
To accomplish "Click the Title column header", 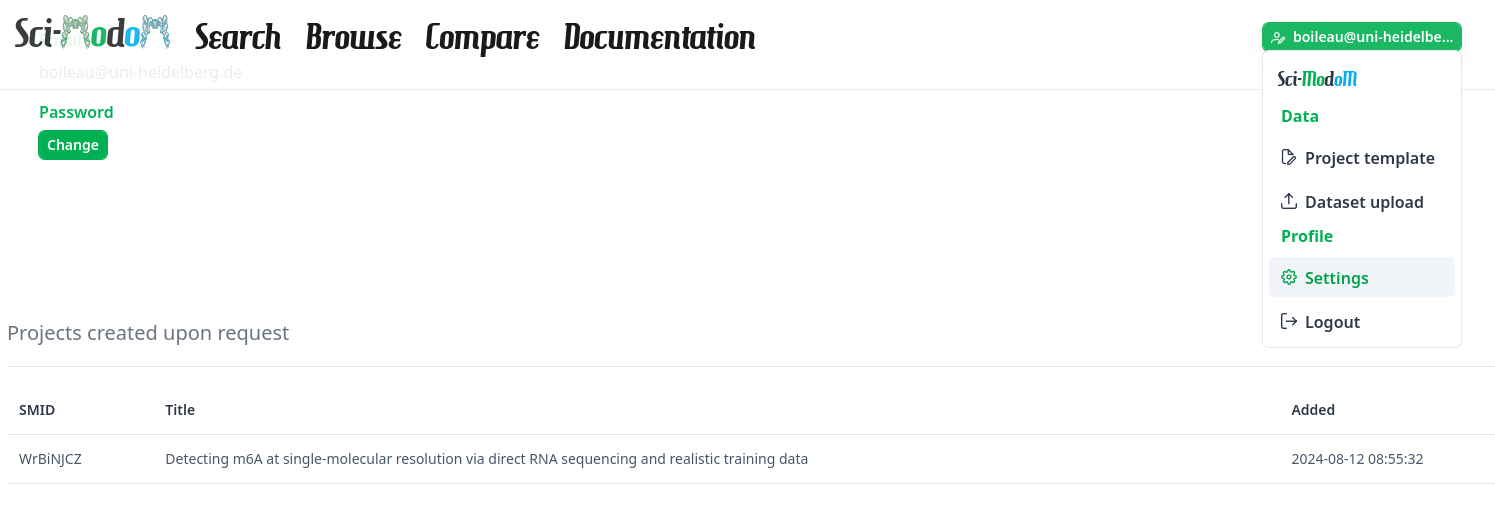I will point(180,410).
